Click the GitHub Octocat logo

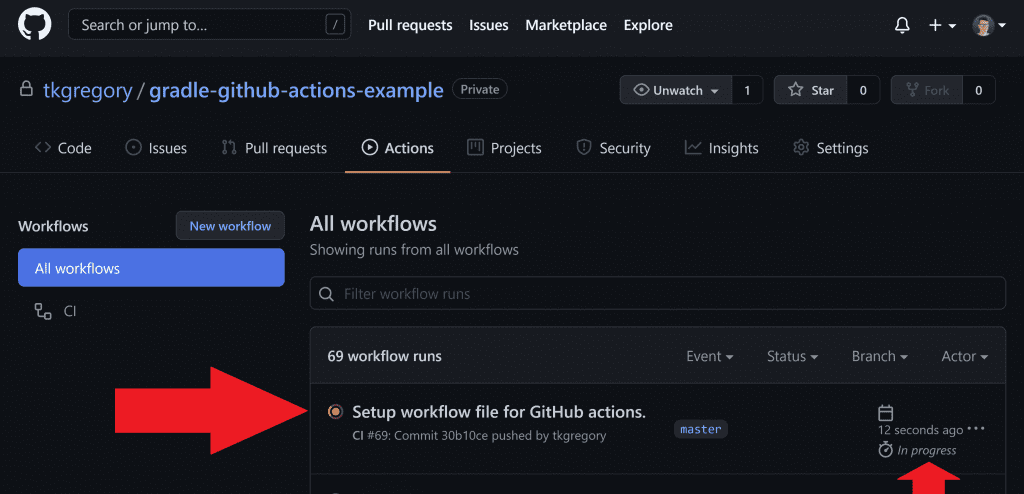tap(34, 25)
